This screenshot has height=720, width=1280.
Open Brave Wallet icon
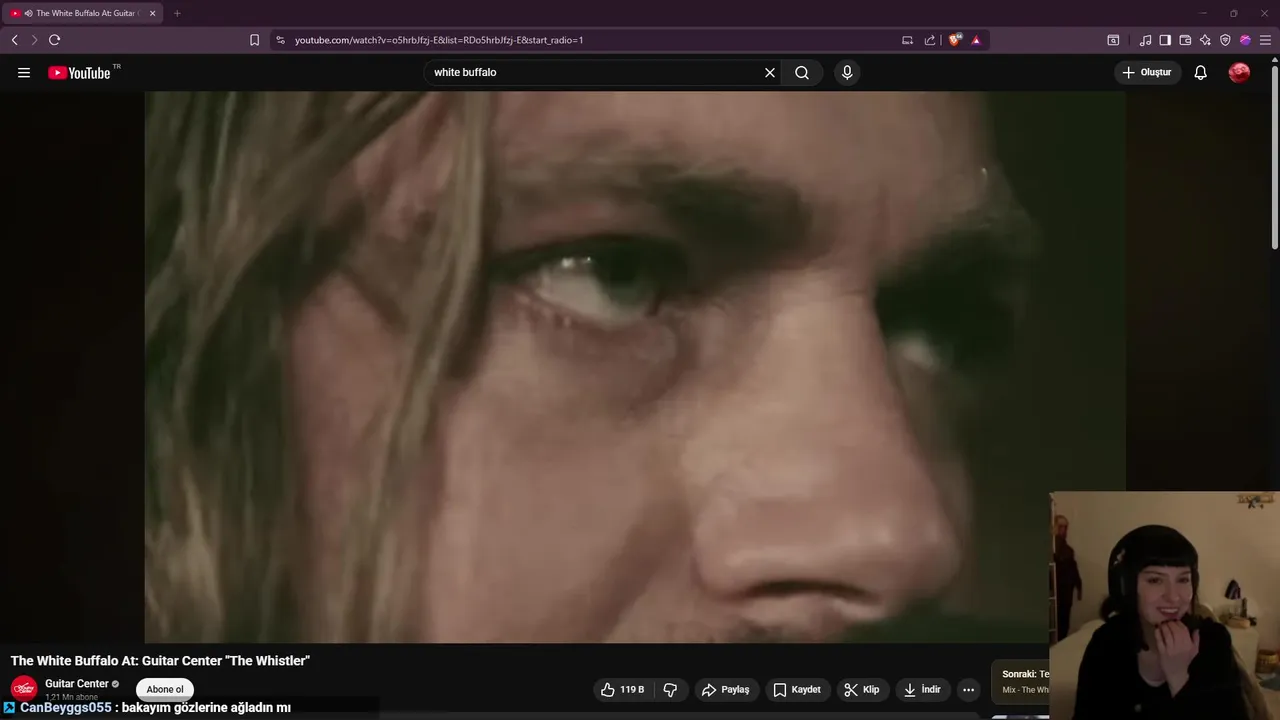(1185, 40)
